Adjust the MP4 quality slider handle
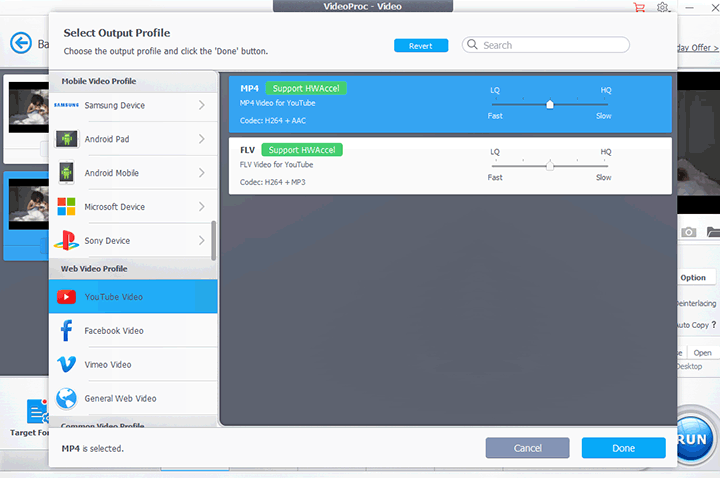Screen dimensions: 720x478 550,104
